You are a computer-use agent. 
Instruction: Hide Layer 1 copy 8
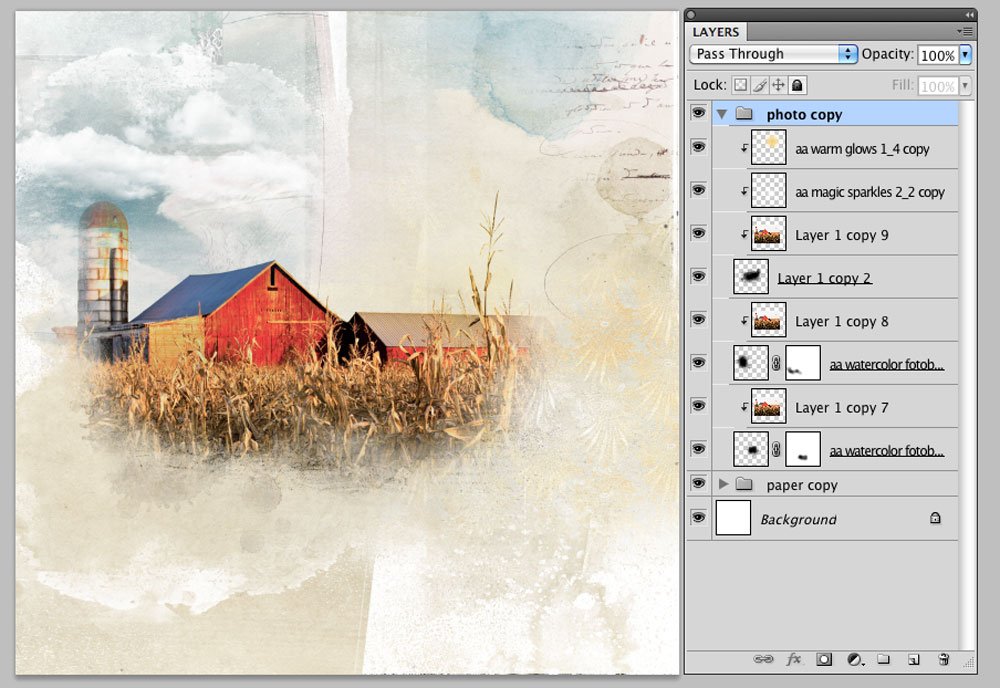699,319
